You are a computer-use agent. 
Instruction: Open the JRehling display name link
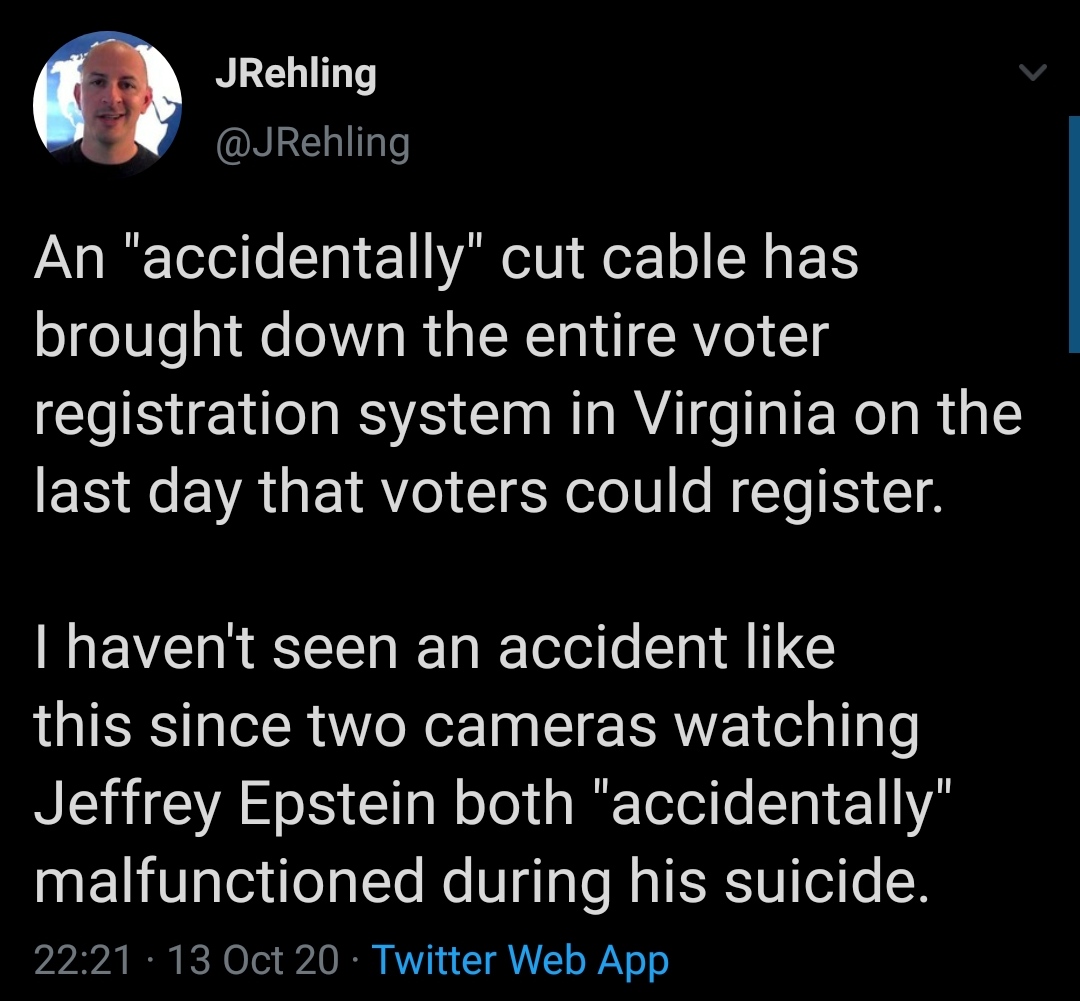point(296,75)
